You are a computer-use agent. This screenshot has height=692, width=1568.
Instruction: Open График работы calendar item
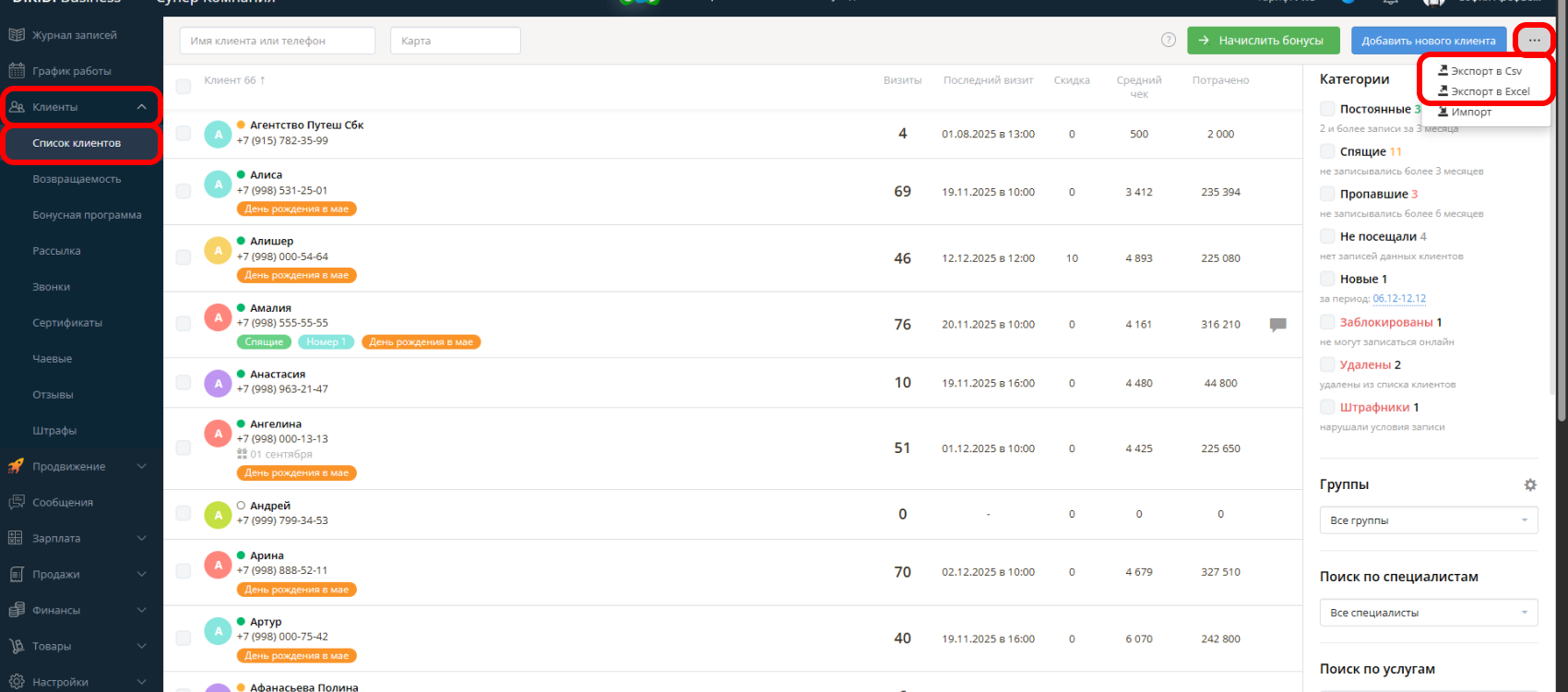coord(71,71)
